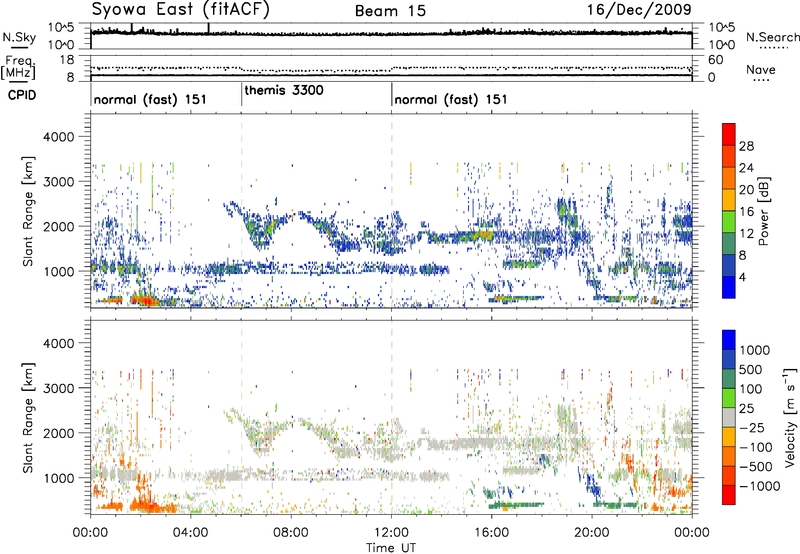Click the 'N.Search' legend label
Image resolution: width=800 pixels, height=554 pixels.
point(773,37)
